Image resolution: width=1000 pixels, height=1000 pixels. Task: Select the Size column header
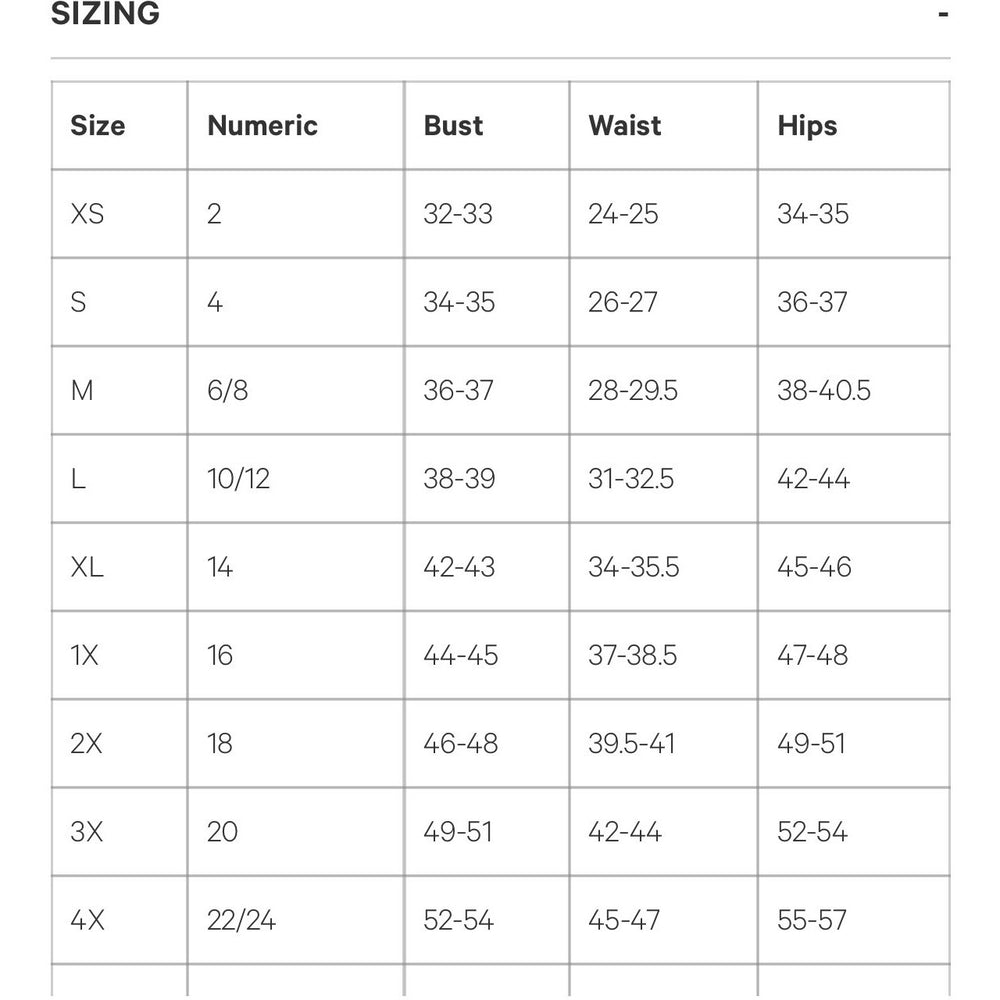tap(98, 126)
